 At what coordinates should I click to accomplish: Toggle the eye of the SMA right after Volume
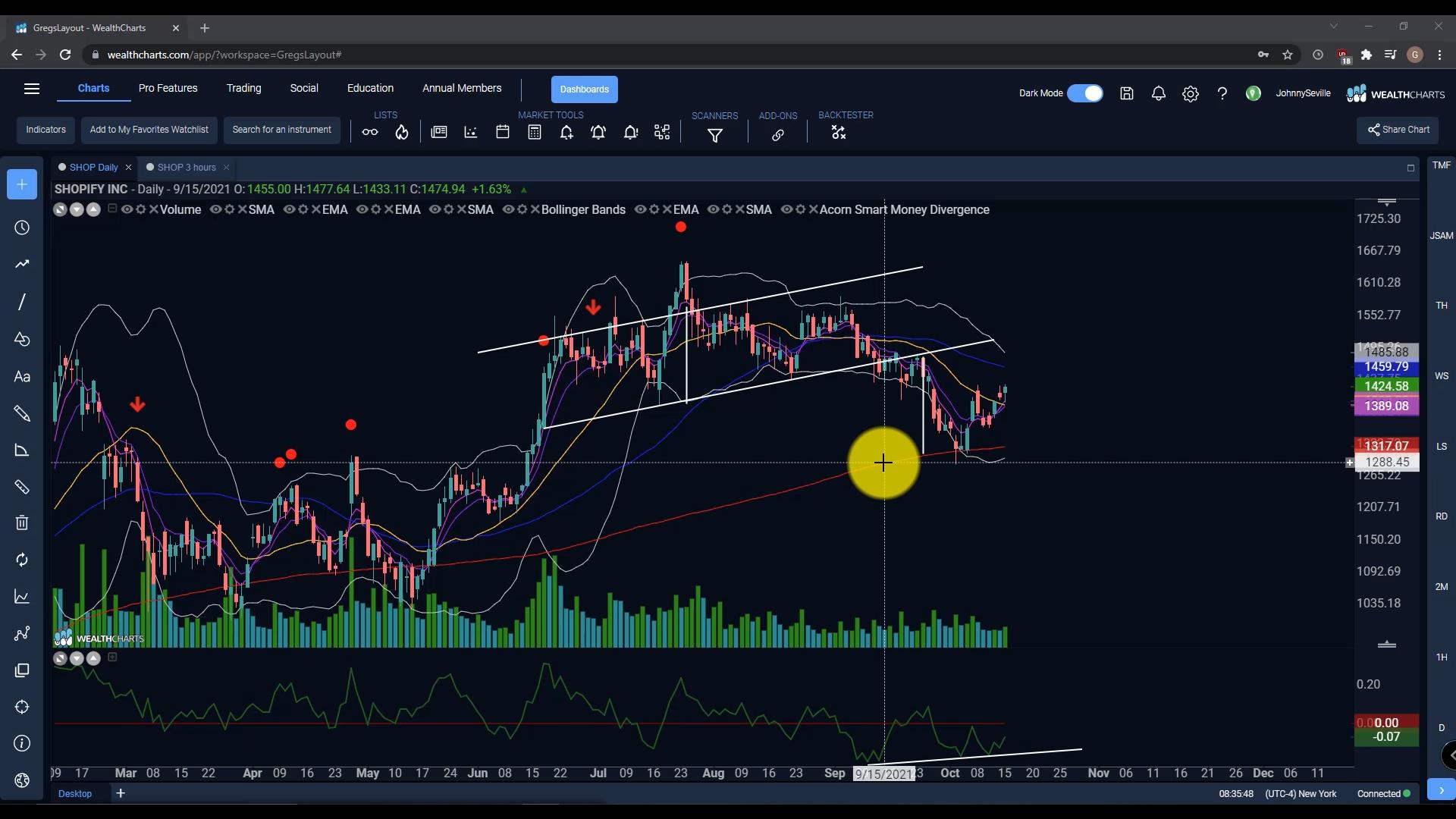[215, 209]
